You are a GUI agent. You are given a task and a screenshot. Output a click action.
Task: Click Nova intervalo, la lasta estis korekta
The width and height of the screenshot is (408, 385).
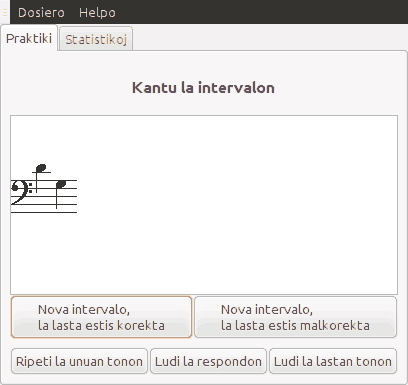101,317
